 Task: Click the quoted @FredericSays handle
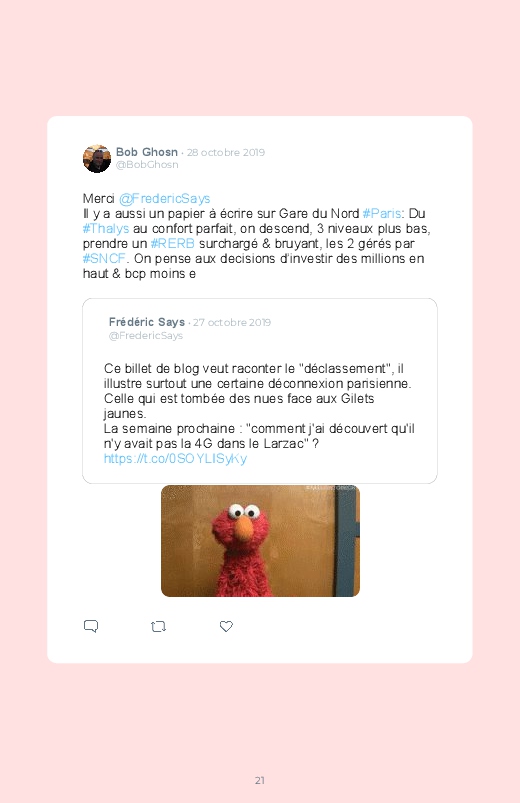point(146,335)
